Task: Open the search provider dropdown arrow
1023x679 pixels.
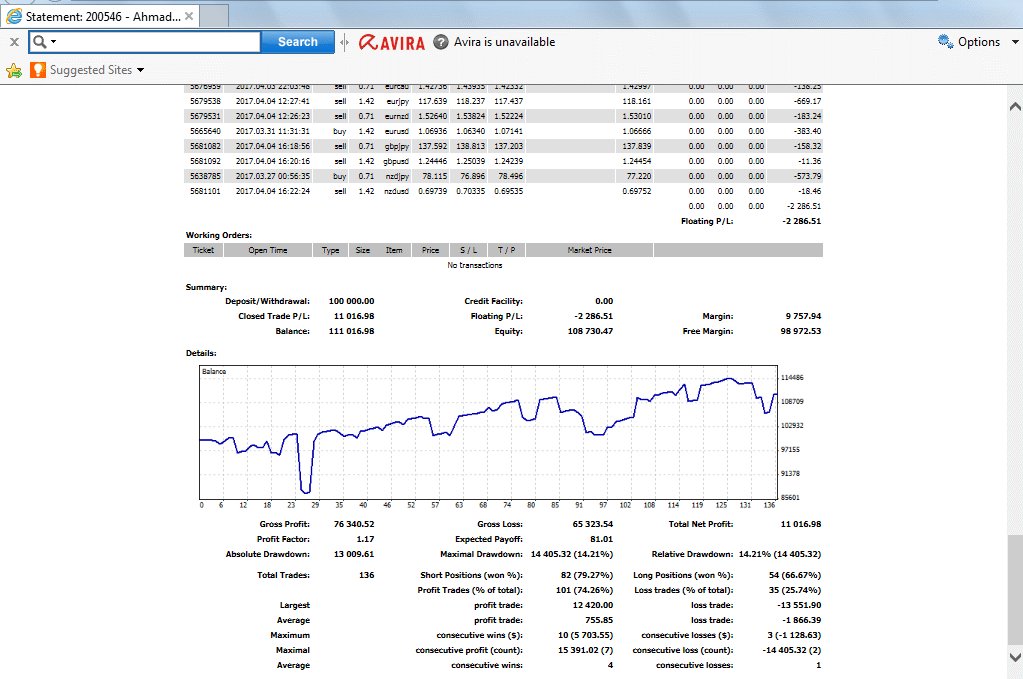Action: [x=53, y=42]
